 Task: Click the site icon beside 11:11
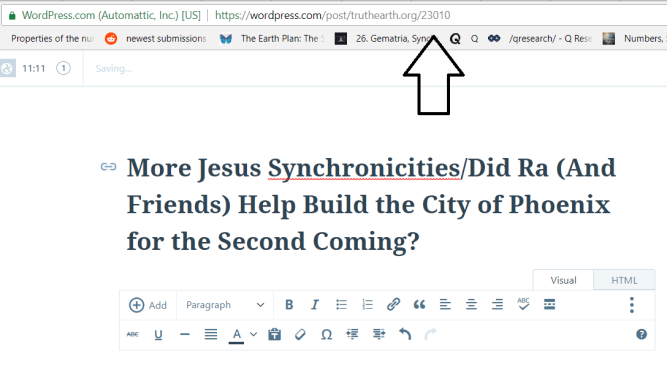coord(7,68)
